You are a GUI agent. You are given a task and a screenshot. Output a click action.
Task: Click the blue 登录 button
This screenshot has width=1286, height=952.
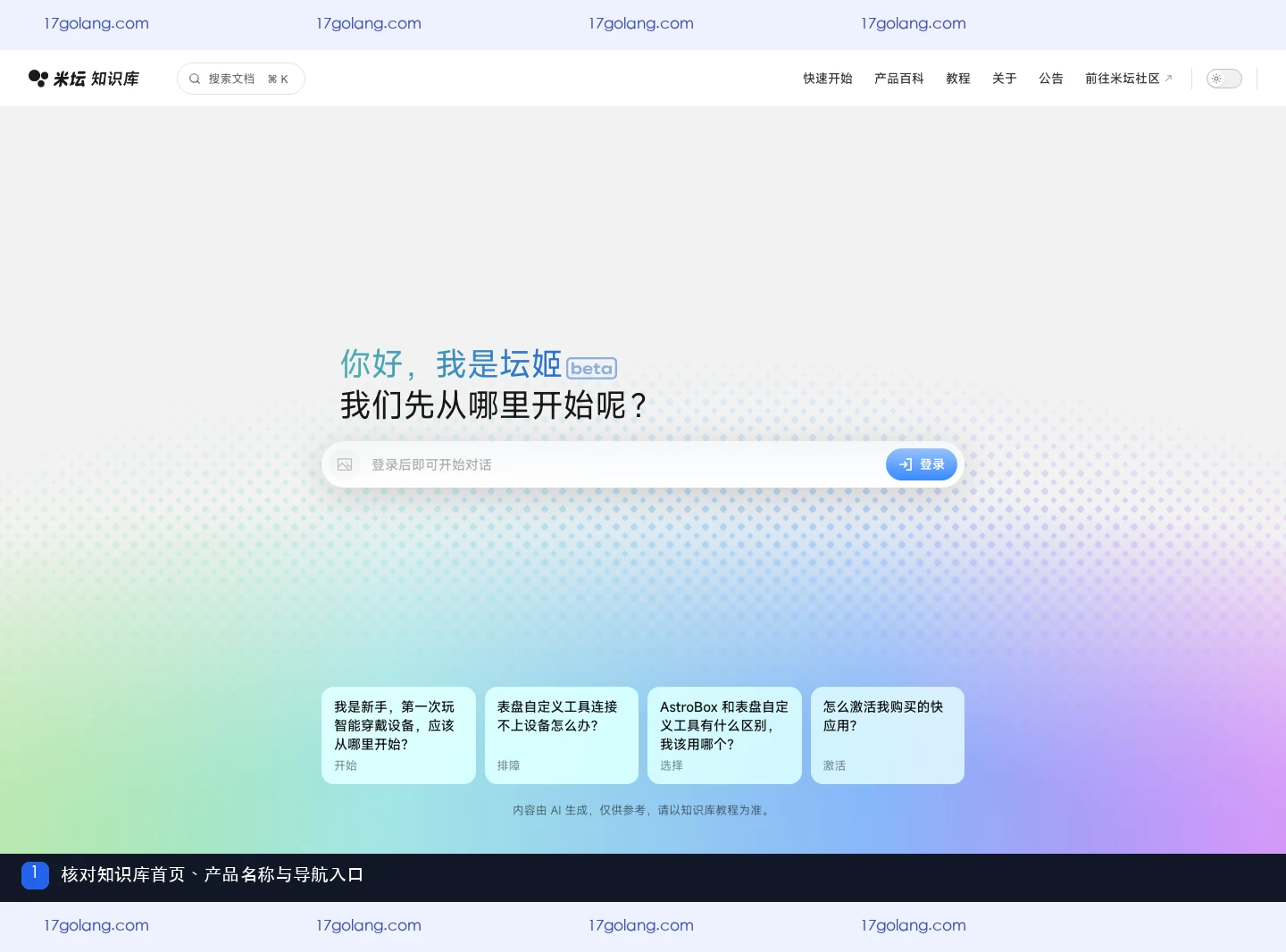[922, 464]
